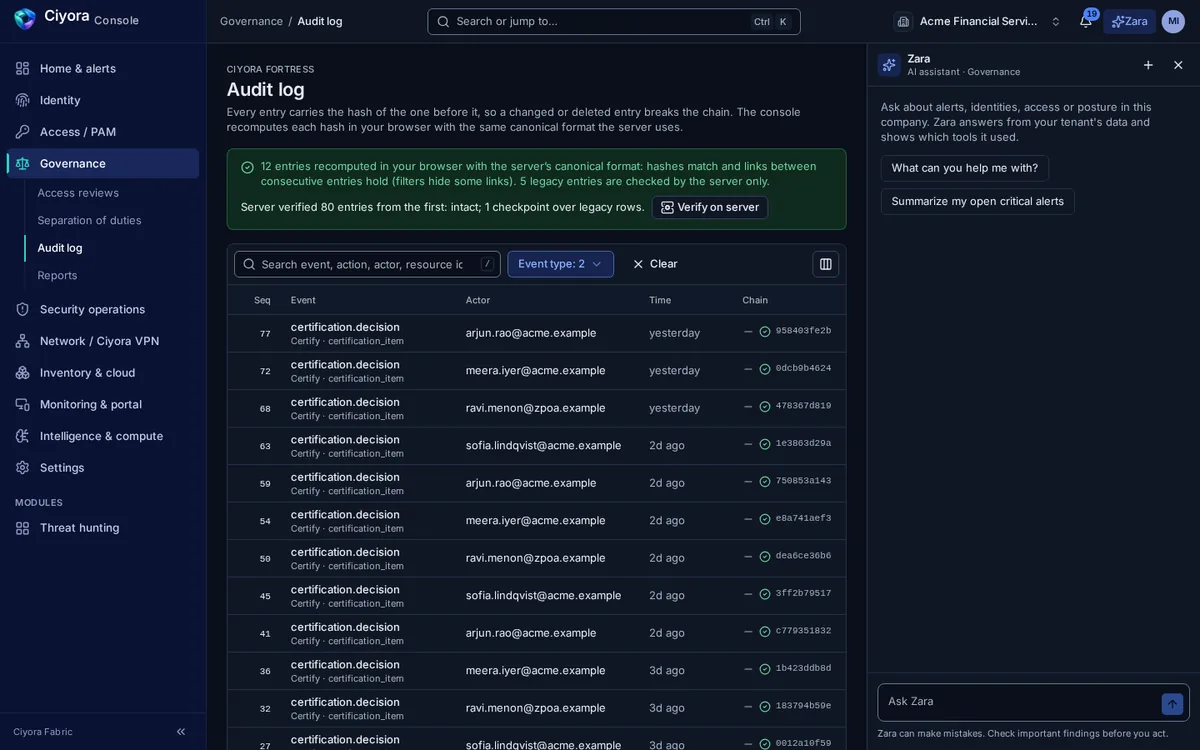The height and width of the screenshot is (750, 1200).
Task: Open the Event type: 2 filter dropdown
Action: click(560, 264)
